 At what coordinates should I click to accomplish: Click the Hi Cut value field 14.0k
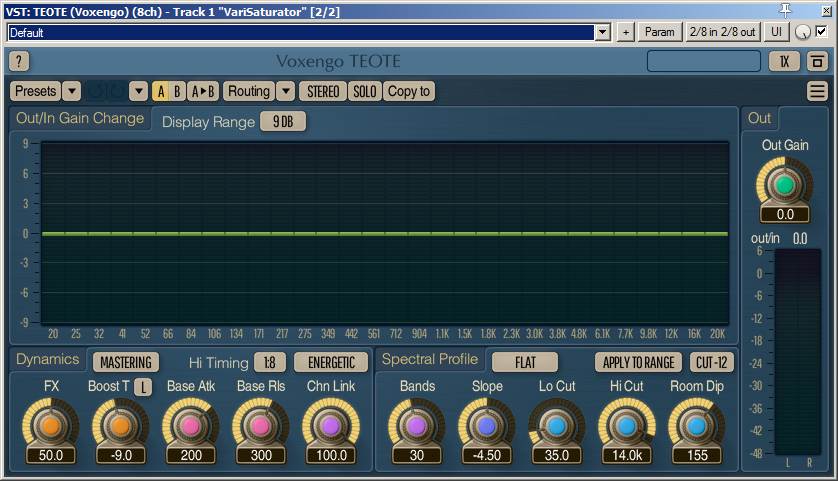point(627,455)
